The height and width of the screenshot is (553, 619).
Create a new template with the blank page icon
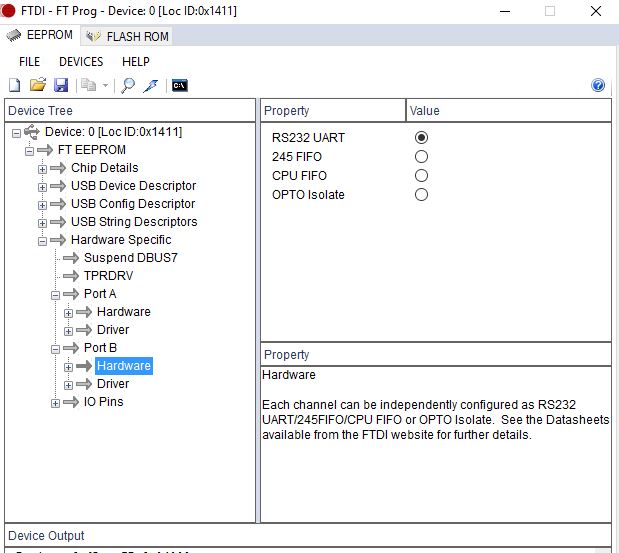(x=15, y=85)
